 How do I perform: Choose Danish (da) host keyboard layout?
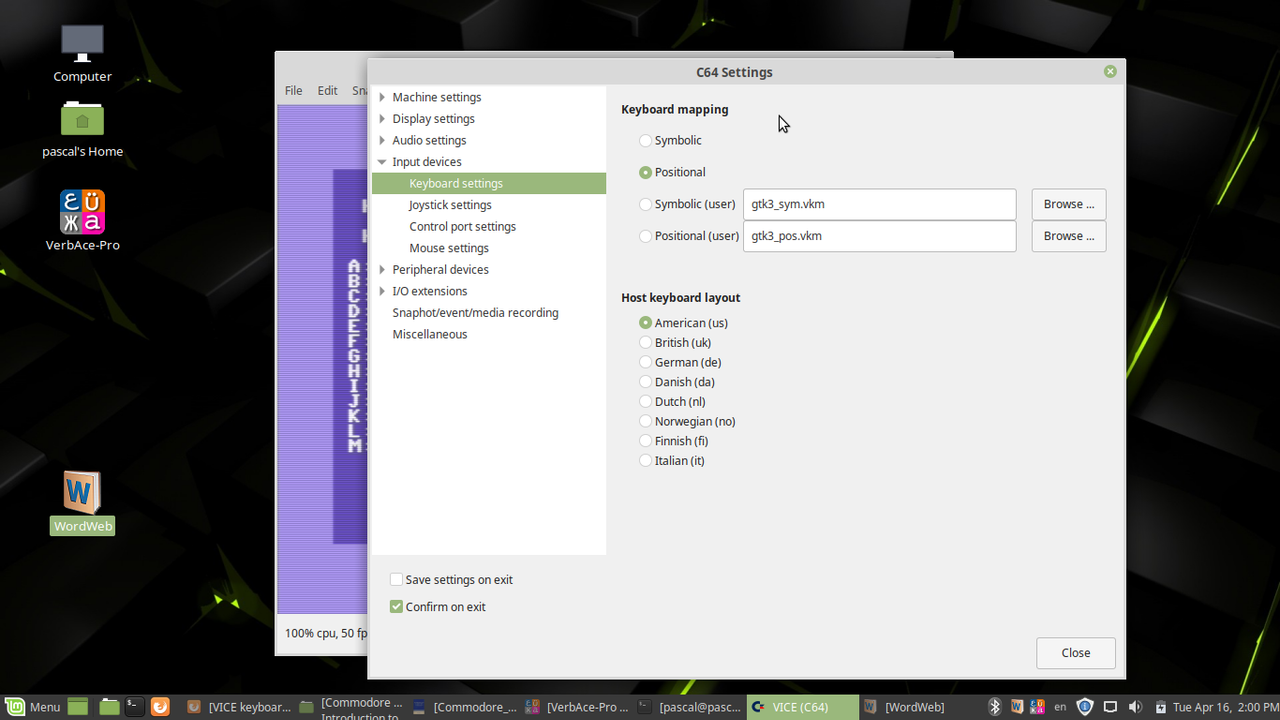point(645,382)
